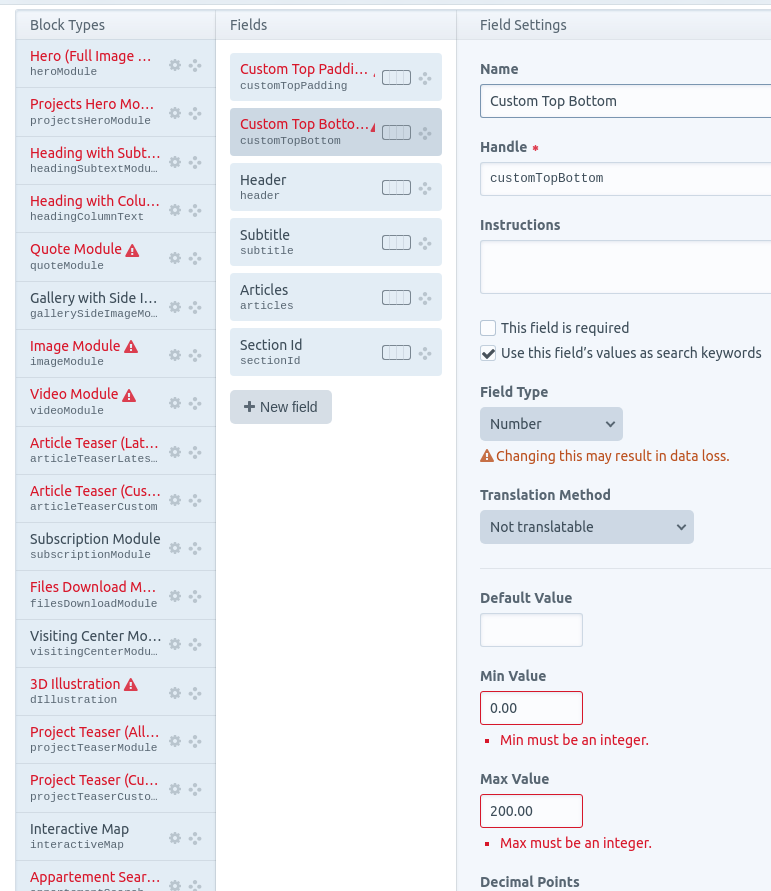Click the Max Value input box

tap(531, 810)
